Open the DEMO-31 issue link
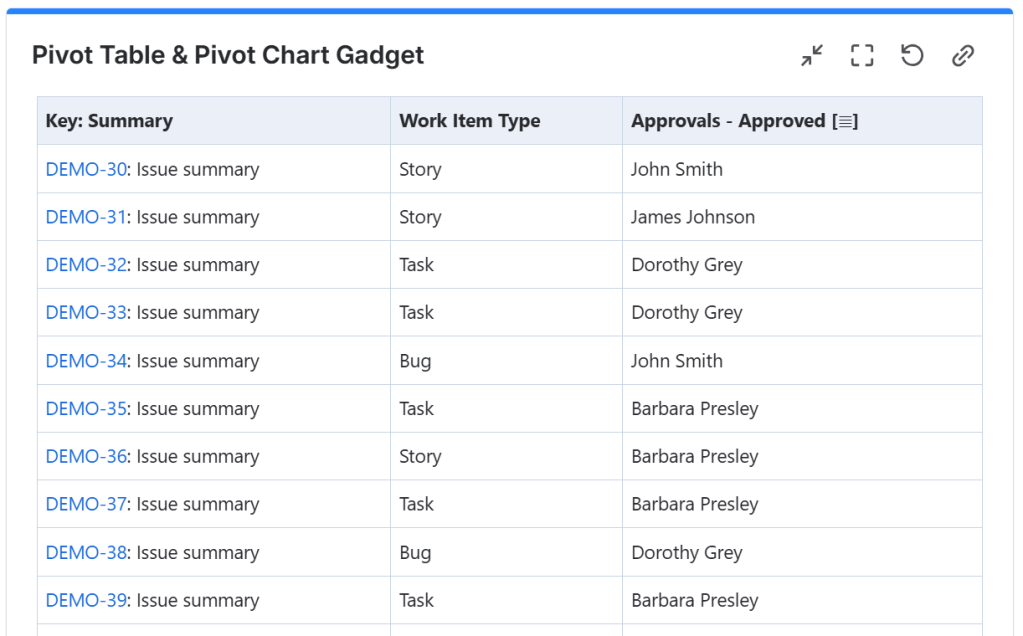The width and height of the screenshot is (1023, 636). (86, 218)
